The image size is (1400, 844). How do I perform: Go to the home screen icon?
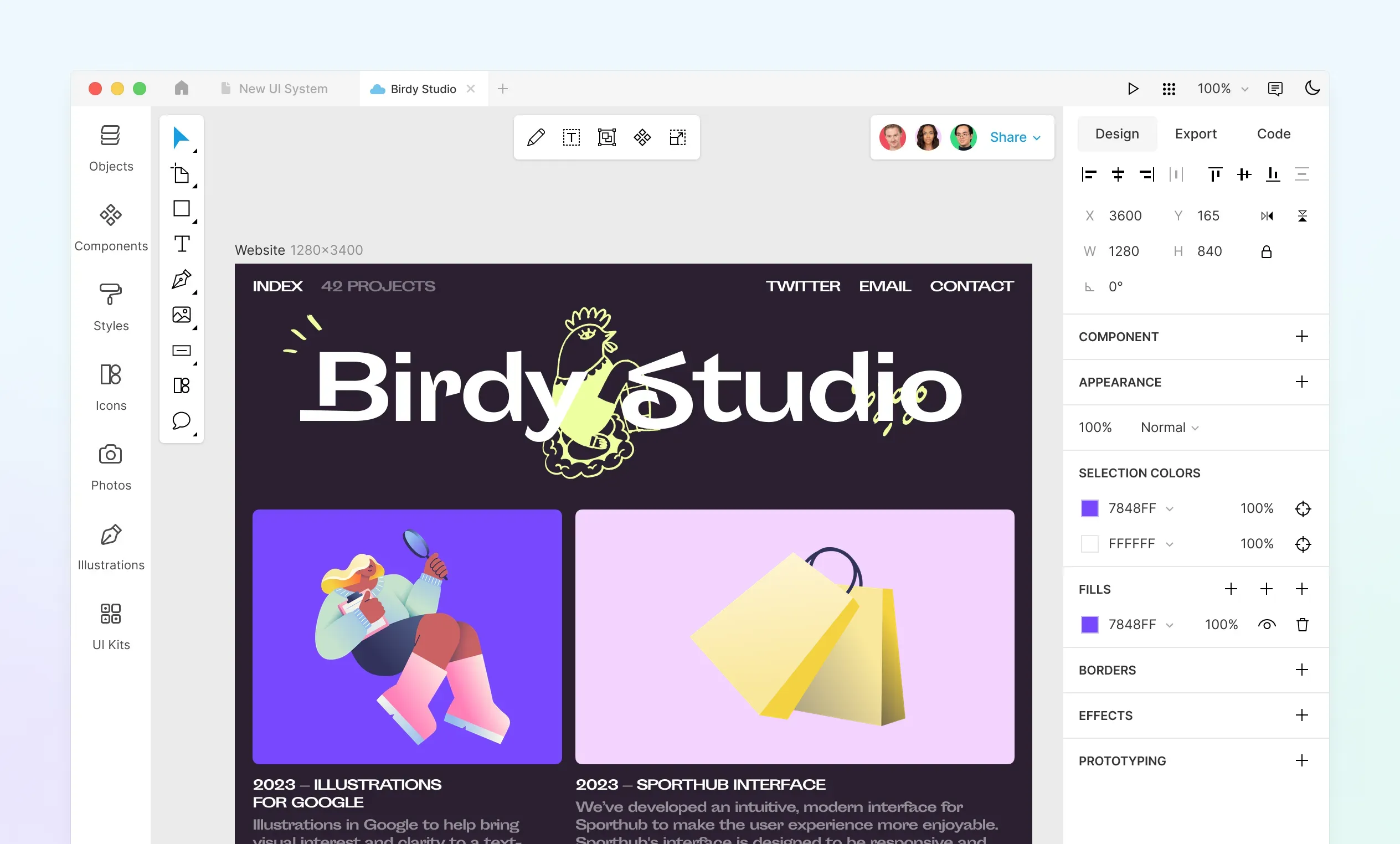181,88
